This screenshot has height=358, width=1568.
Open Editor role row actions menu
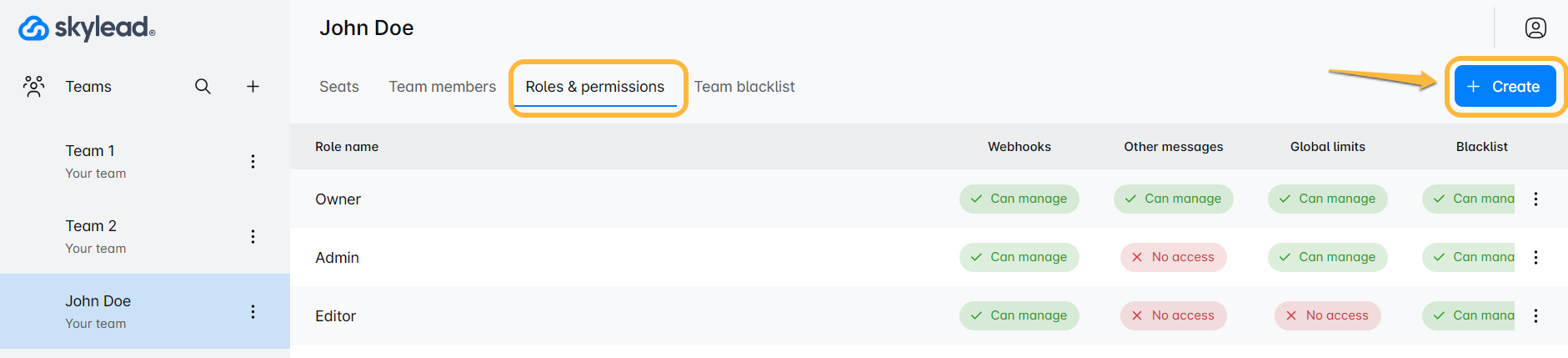(1535, 315)
